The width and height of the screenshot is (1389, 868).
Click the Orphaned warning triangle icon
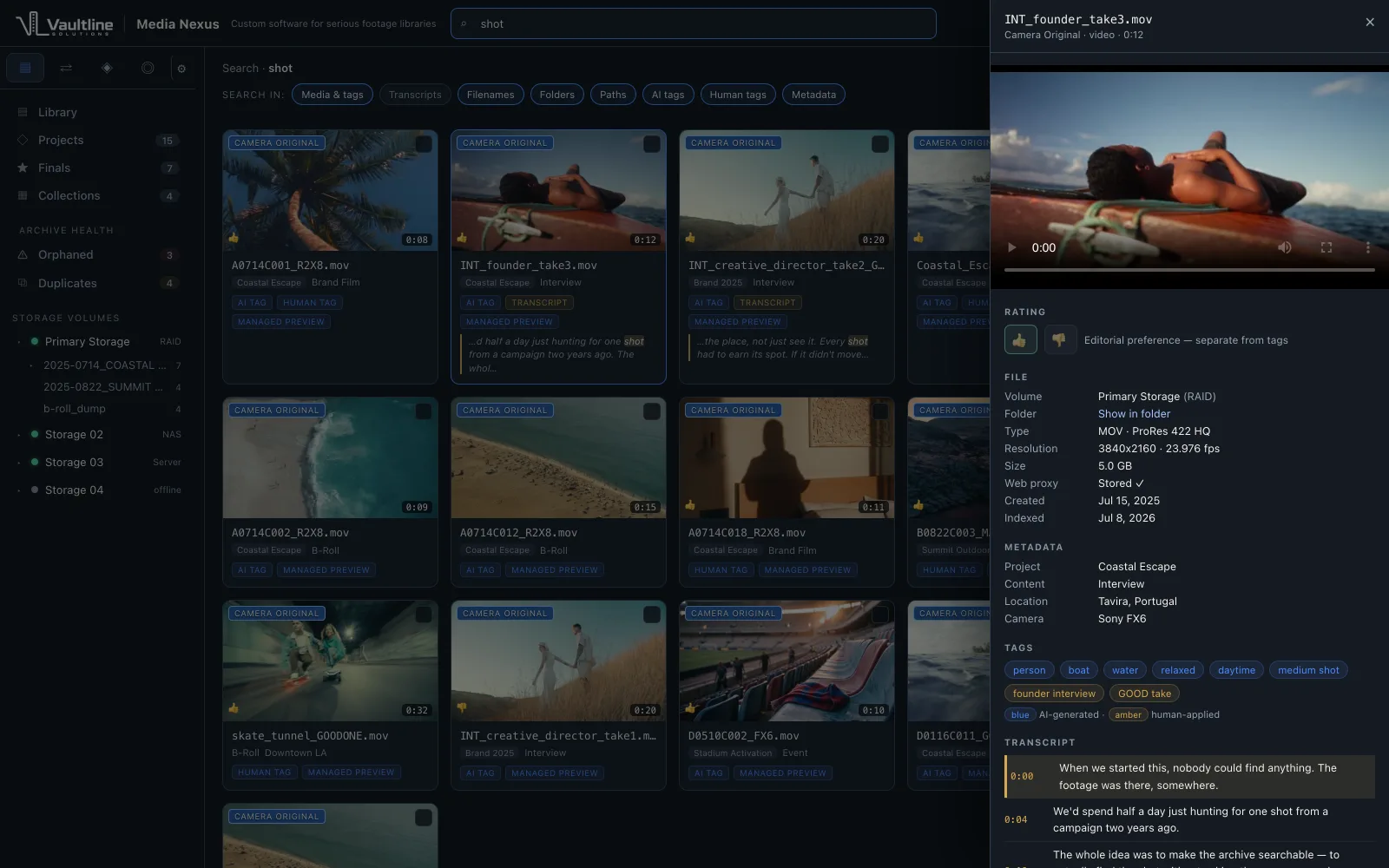click(x=23, y=254)
